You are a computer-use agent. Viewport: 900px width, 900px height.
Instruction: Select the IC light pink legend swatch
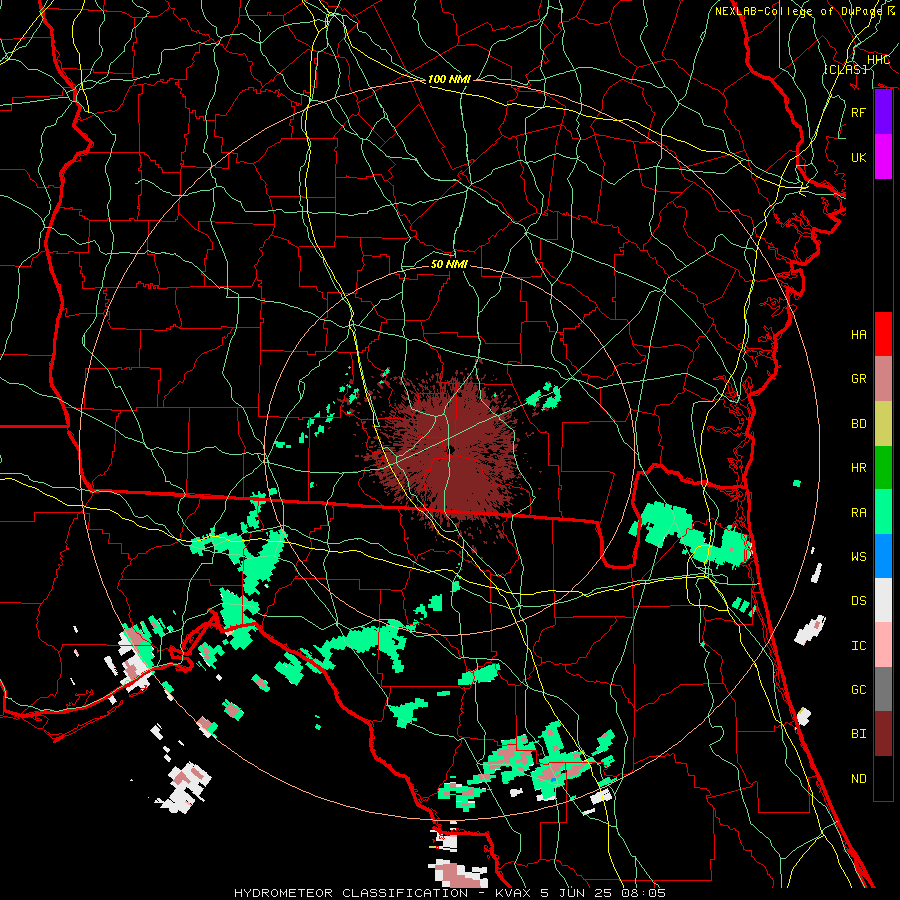[883, 645]
